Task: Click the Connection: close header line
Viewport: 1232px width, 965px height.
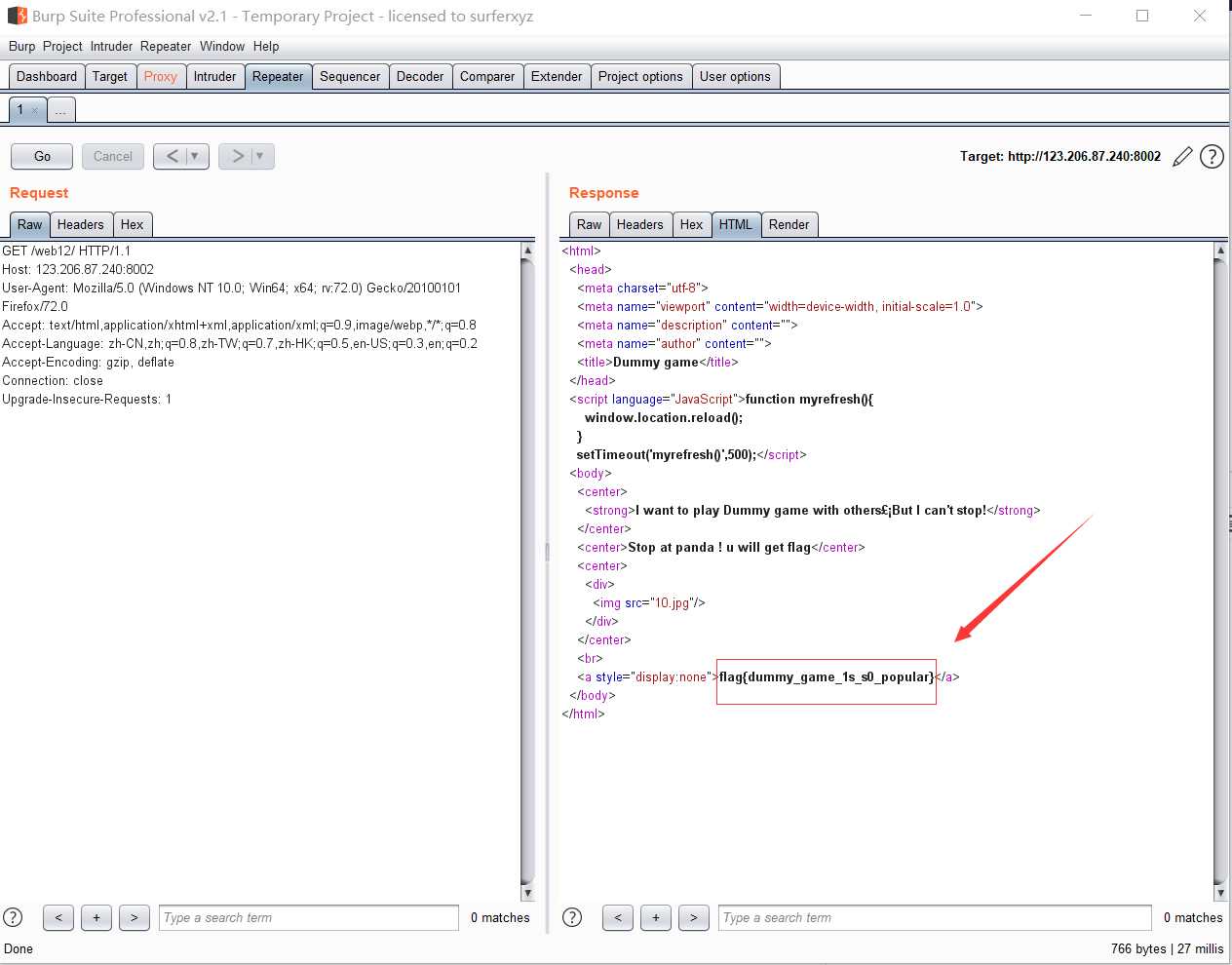Action: pyautogui.click(x=53, y=380)
